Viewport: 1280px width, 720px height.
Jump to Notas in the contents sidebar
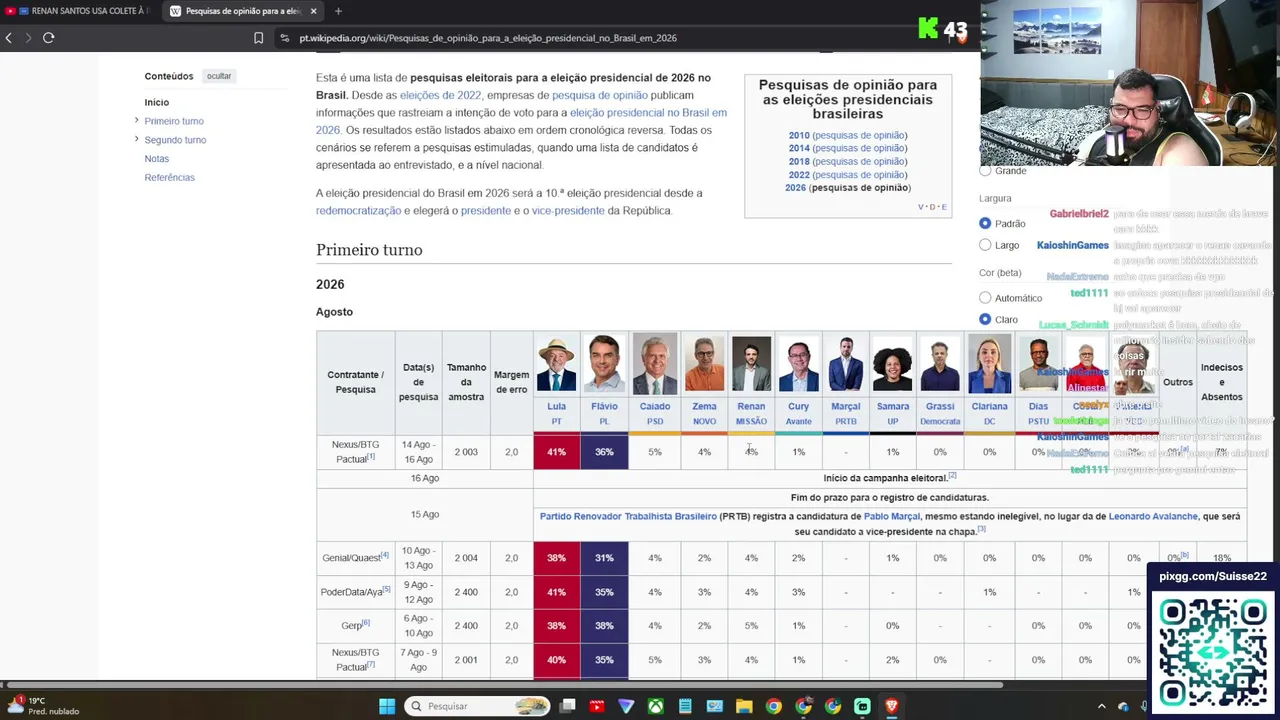157,159
